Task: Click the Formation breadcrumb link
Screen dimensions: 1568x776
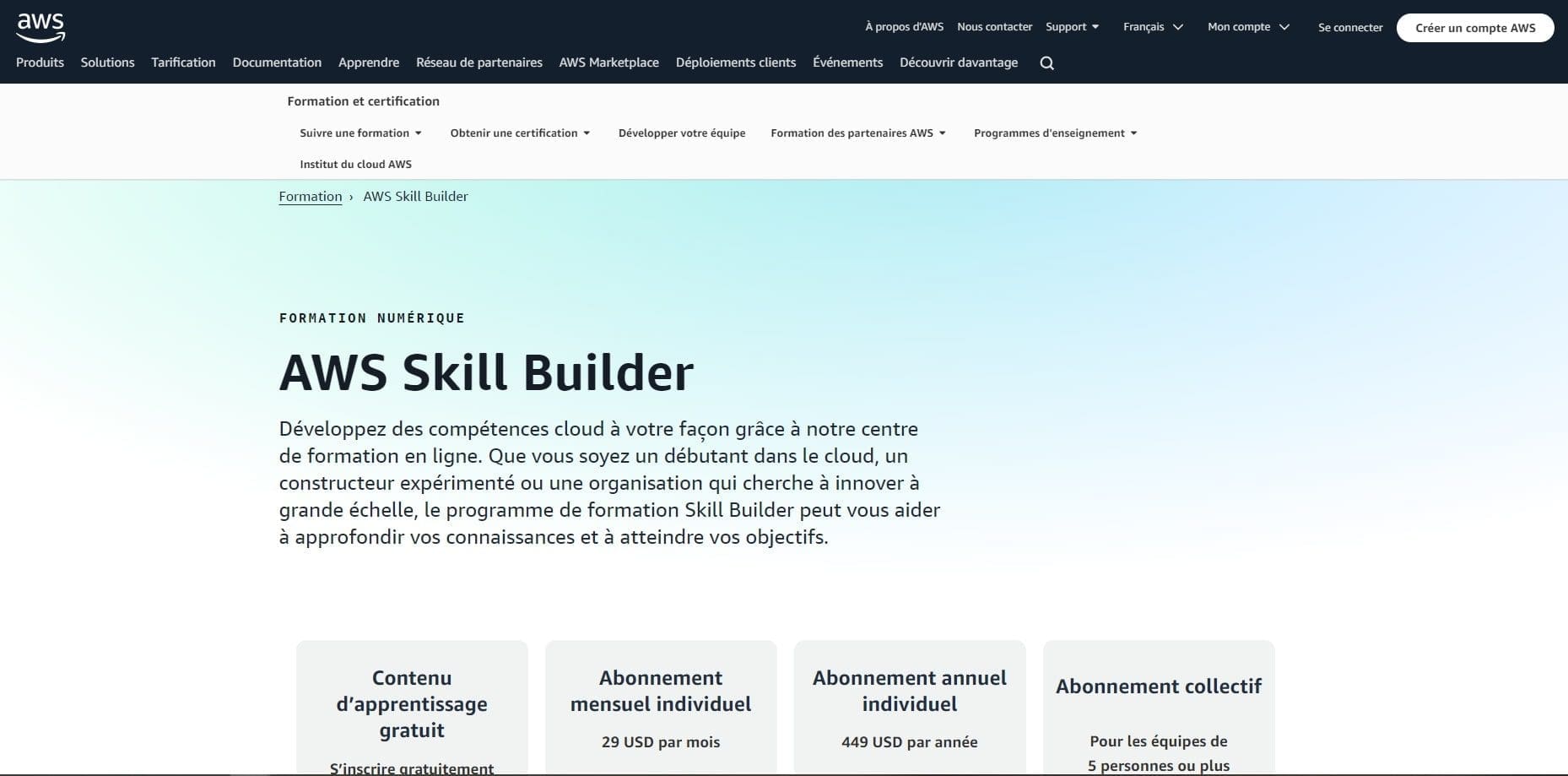Action: click(311, 197)
